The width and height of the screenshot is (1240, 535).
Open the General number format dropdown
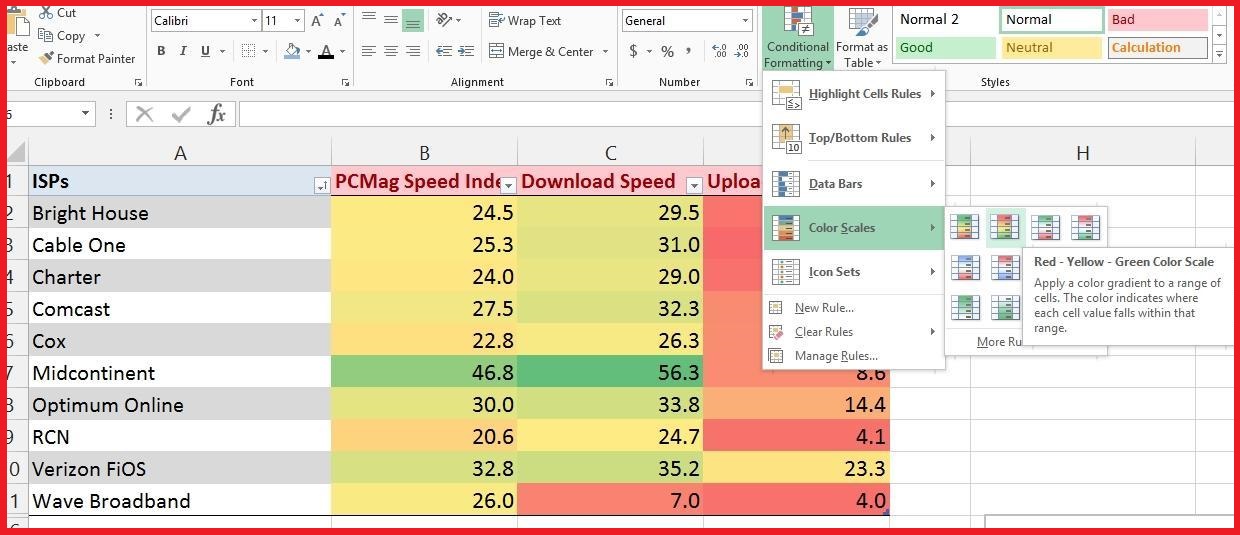click(745, 21)
